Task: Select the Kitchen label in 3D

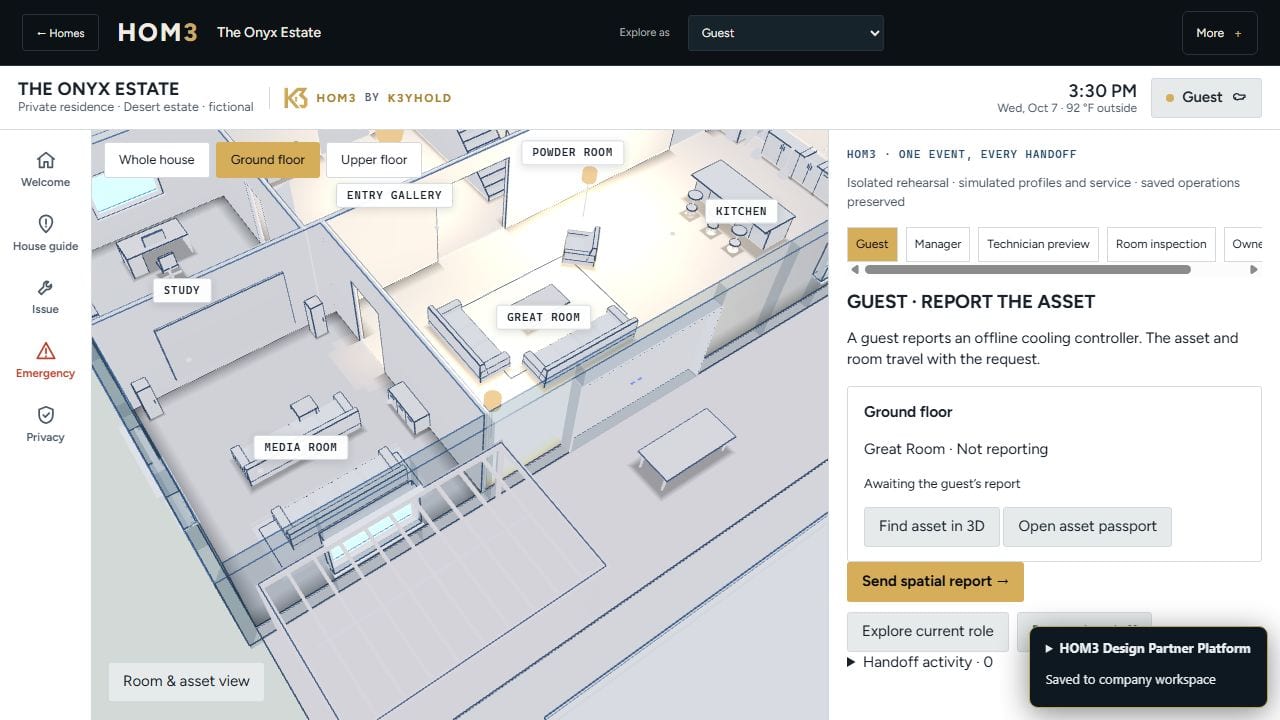Action: (x=741, y=211)
